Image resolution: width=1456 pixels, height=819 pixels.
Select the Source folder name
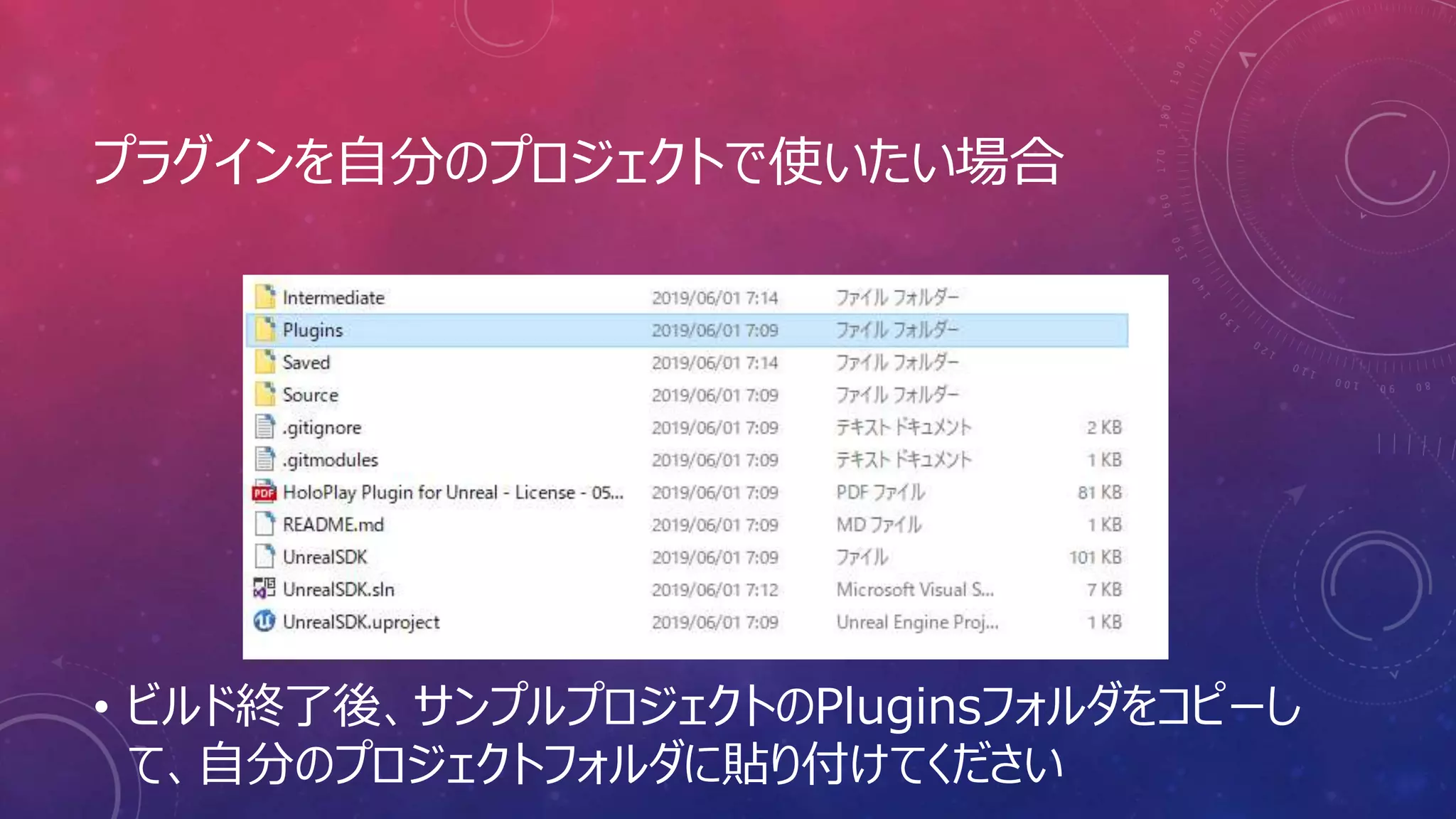coord(311,395)
